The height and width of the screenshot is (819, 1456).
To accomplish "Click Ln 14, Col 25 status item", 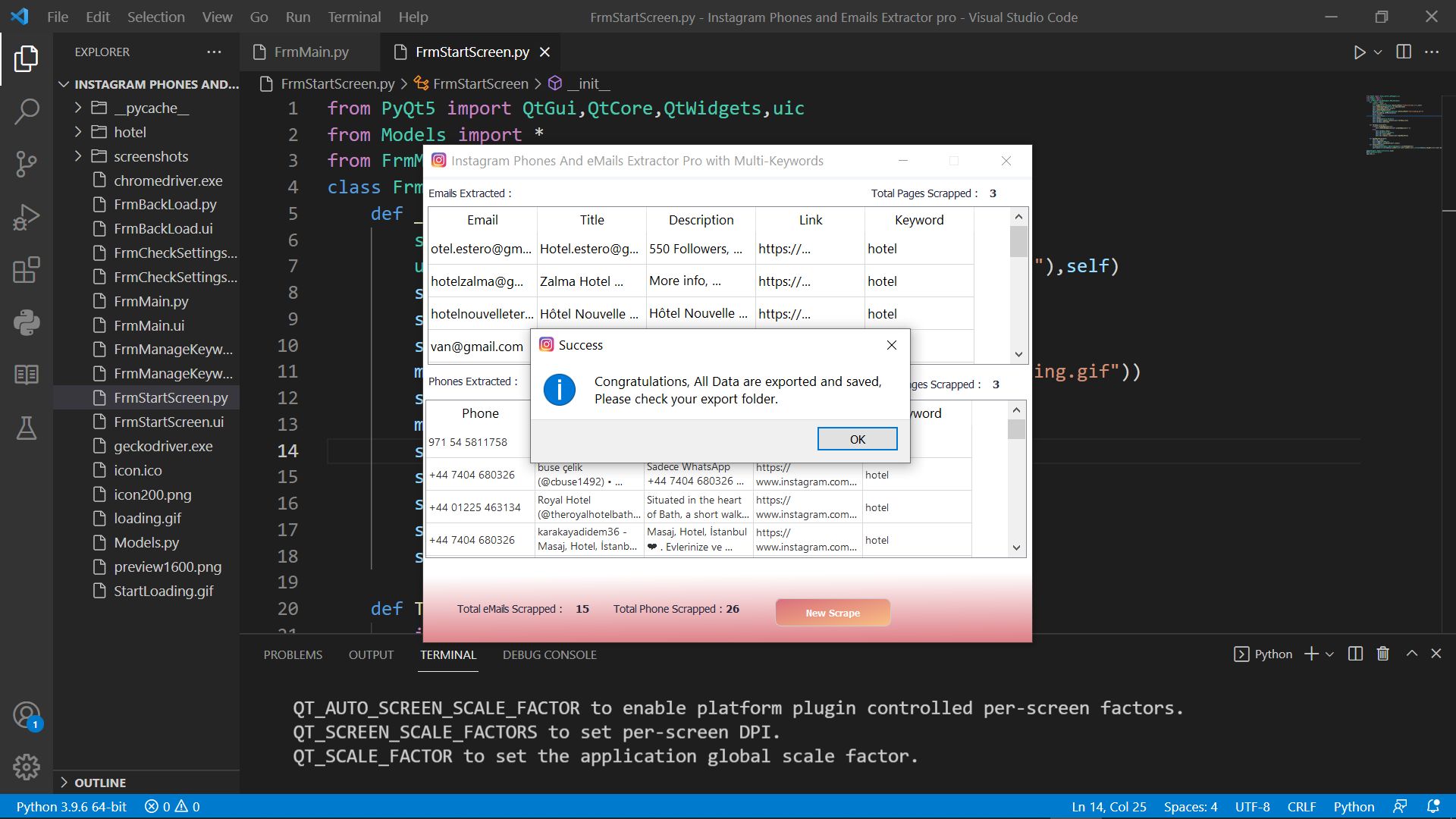I will (1109, 807).
